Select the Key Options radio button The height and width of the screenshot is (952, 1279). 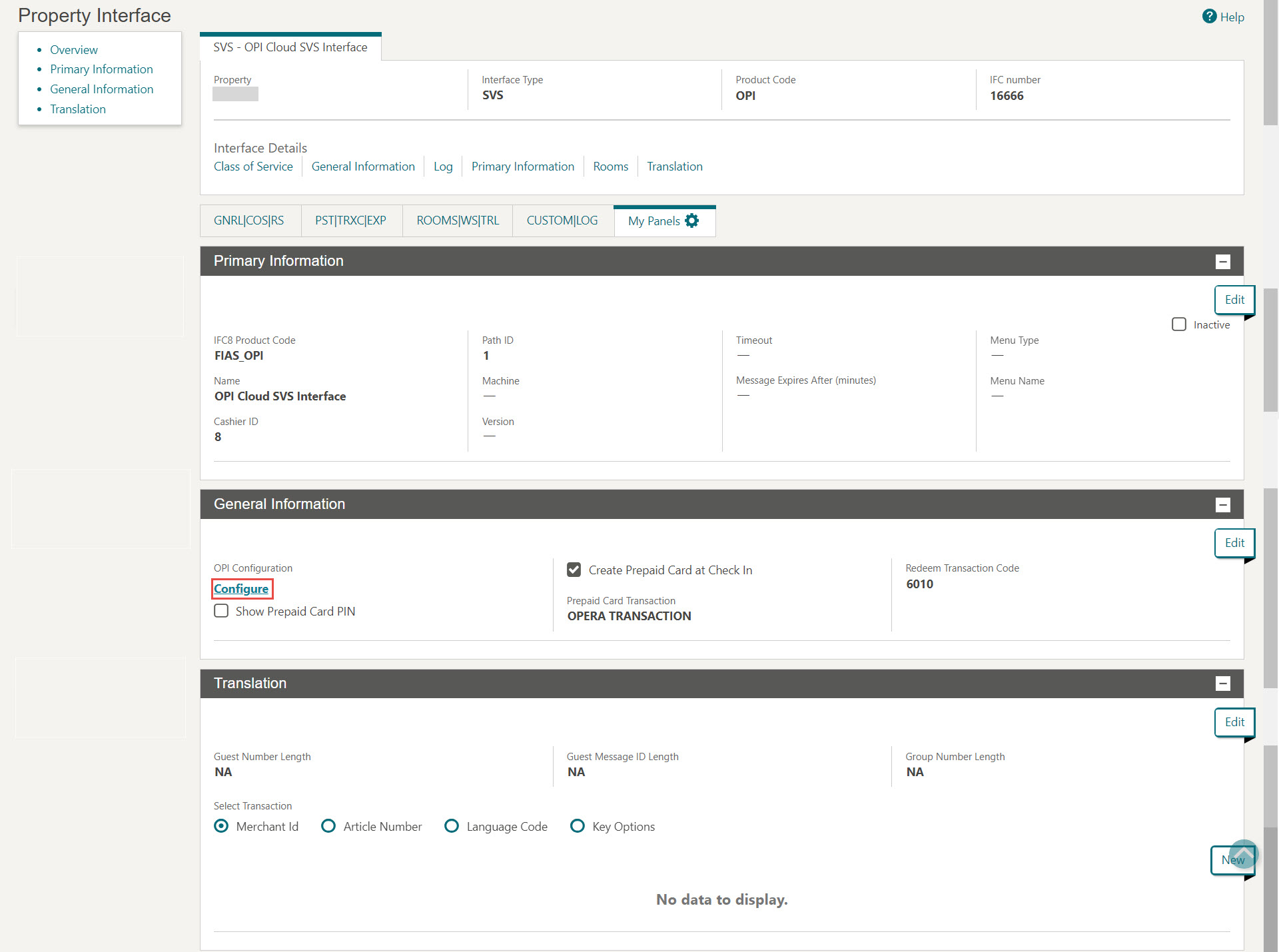coord(577,826)
